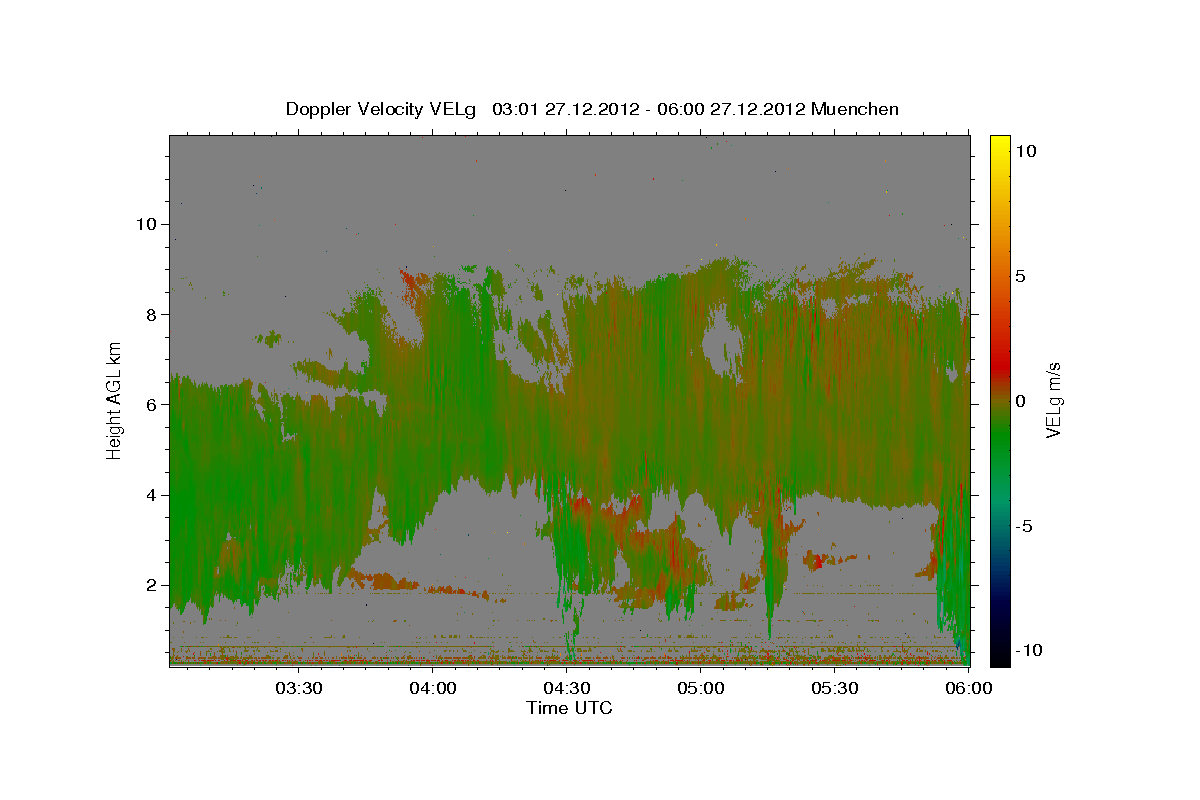Screen dimensions: 1200x800
Task: Click the 04:00 time tick label
Action: (433, 689)
